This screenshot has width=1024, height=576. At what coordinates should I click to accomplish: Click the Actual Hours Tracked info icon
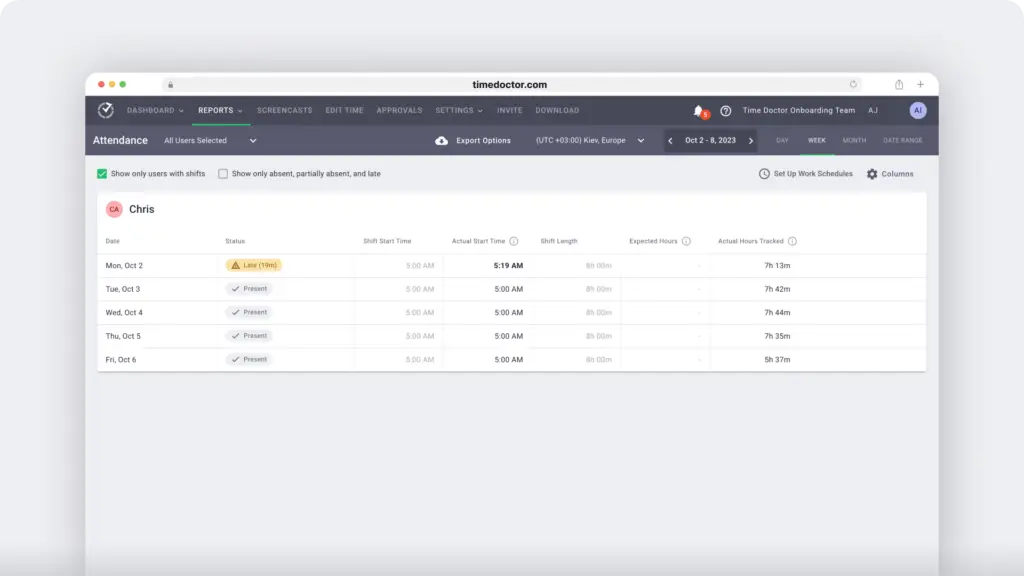792,241
